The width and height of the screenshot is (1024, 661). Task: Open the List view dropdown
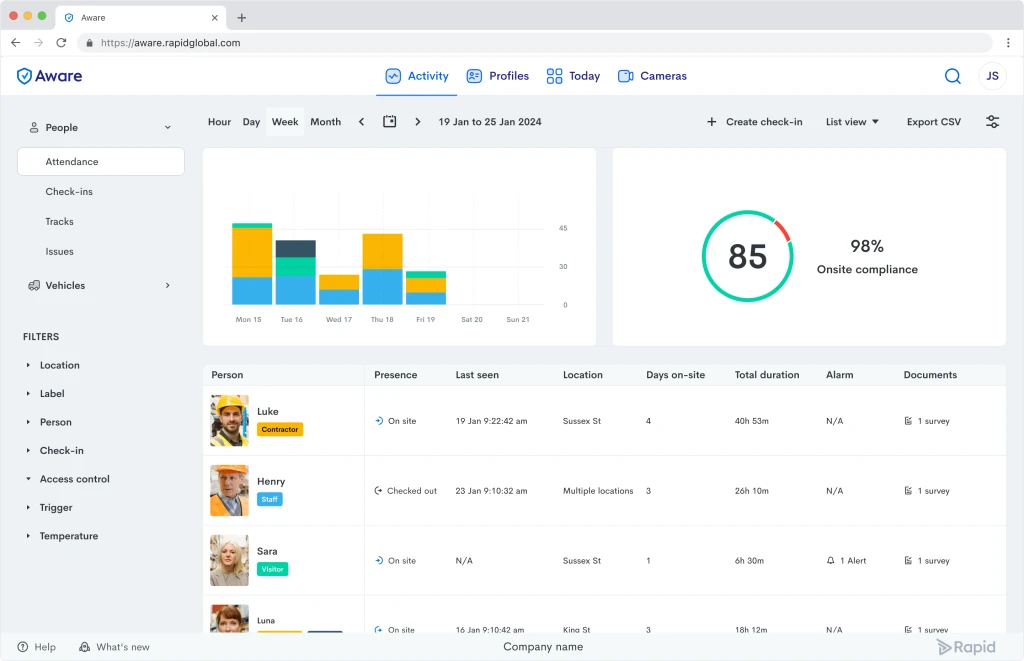coord(852,121)
